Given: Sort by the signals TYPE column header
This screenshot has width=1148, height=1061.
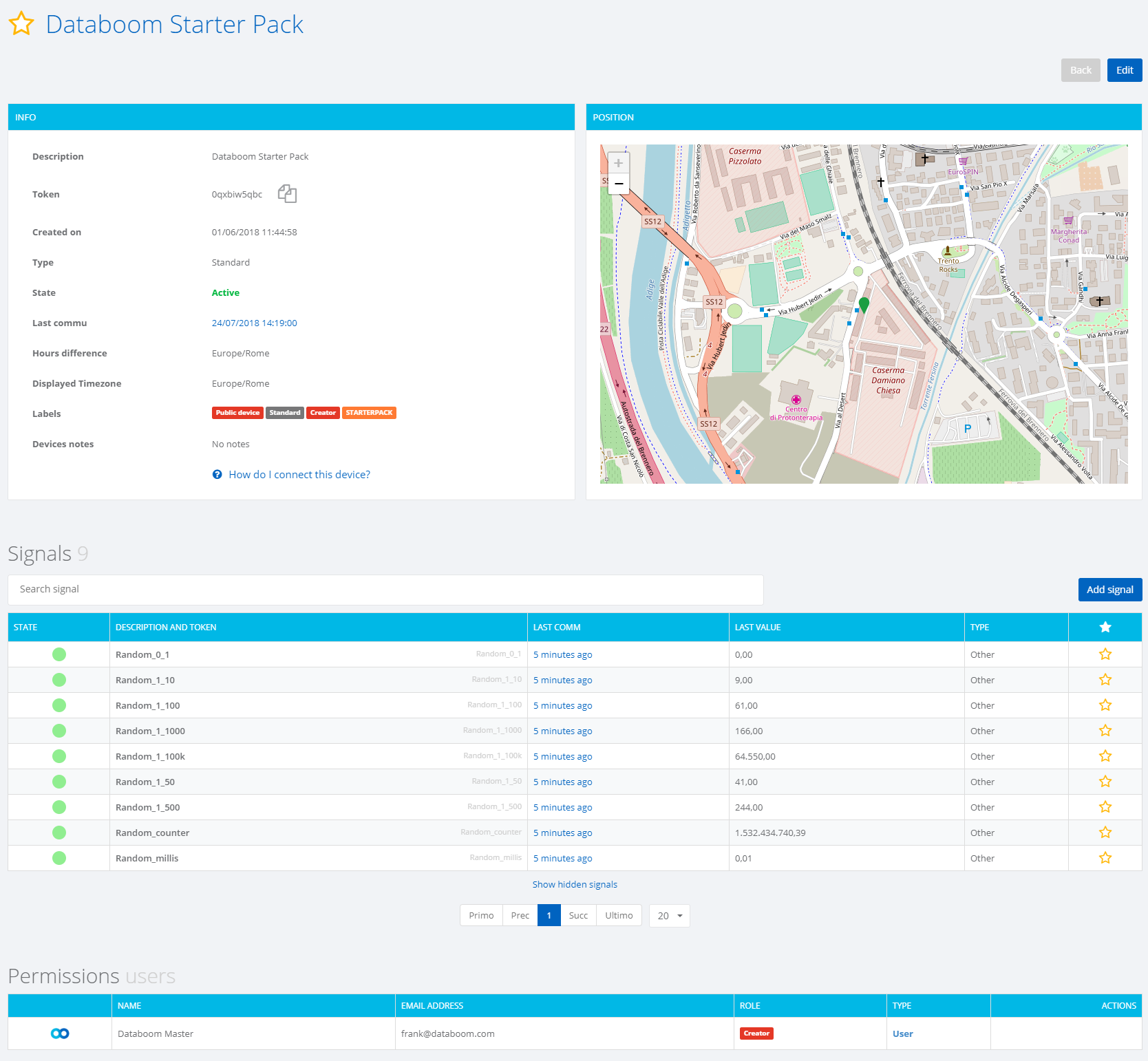Looking at the screenshot, I should tap(1017, 628).
